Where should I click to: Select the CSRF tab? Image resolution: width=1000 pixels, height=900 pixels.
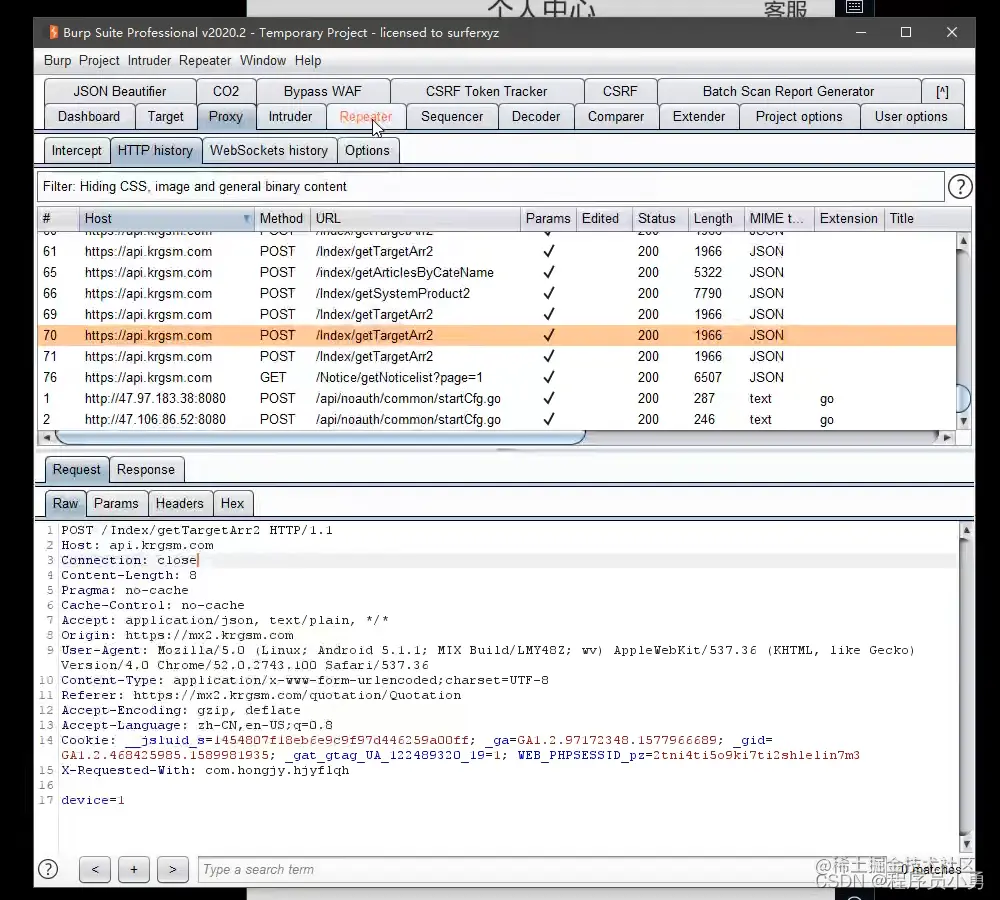click(x=620, y=91)
